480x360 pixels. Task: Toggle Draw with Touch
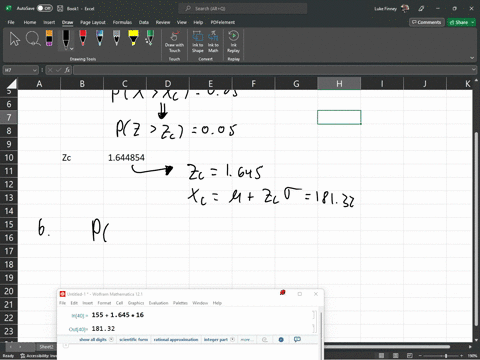point(174,42)
